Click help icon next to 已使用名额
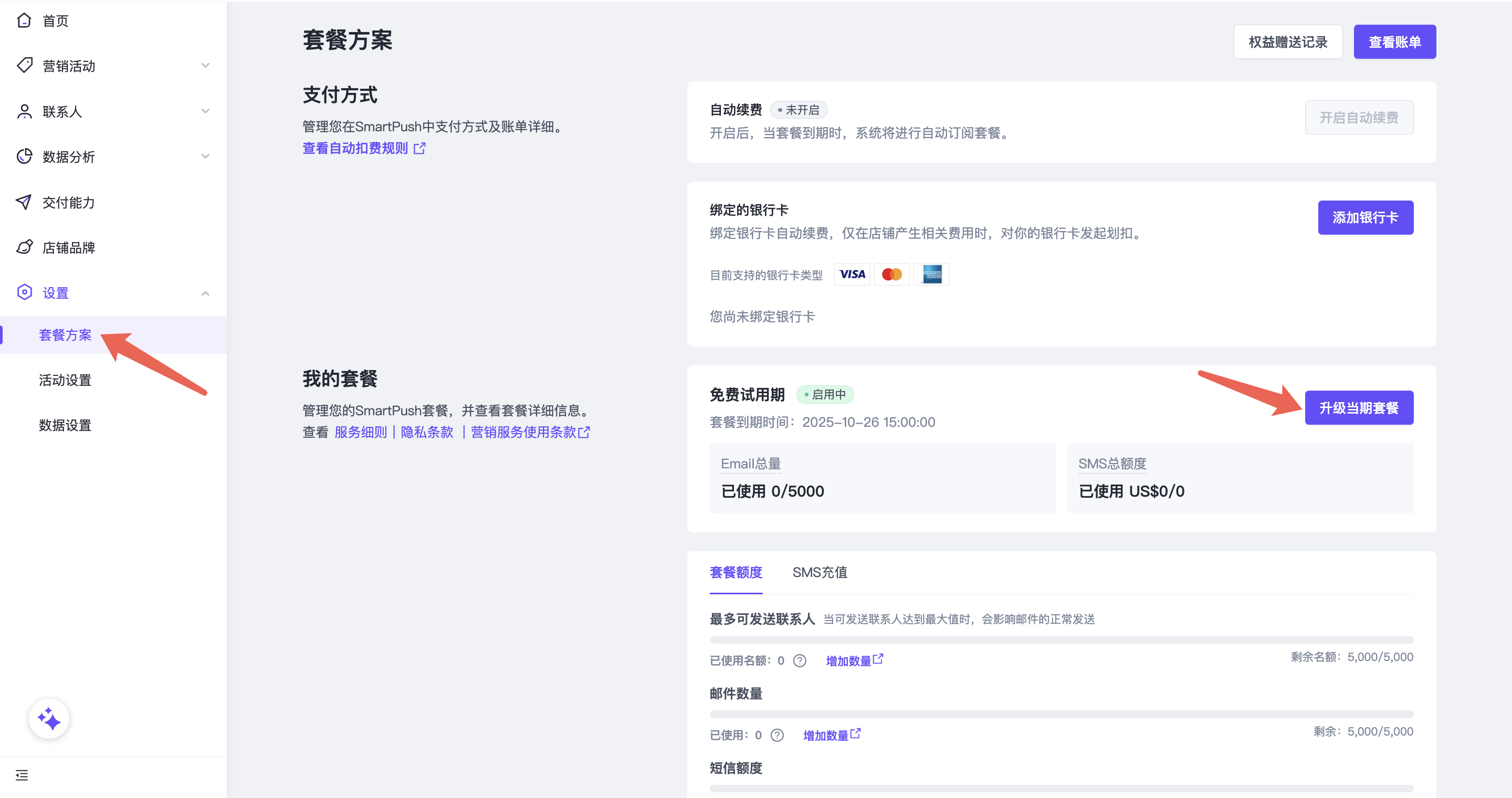 point(799,660)
